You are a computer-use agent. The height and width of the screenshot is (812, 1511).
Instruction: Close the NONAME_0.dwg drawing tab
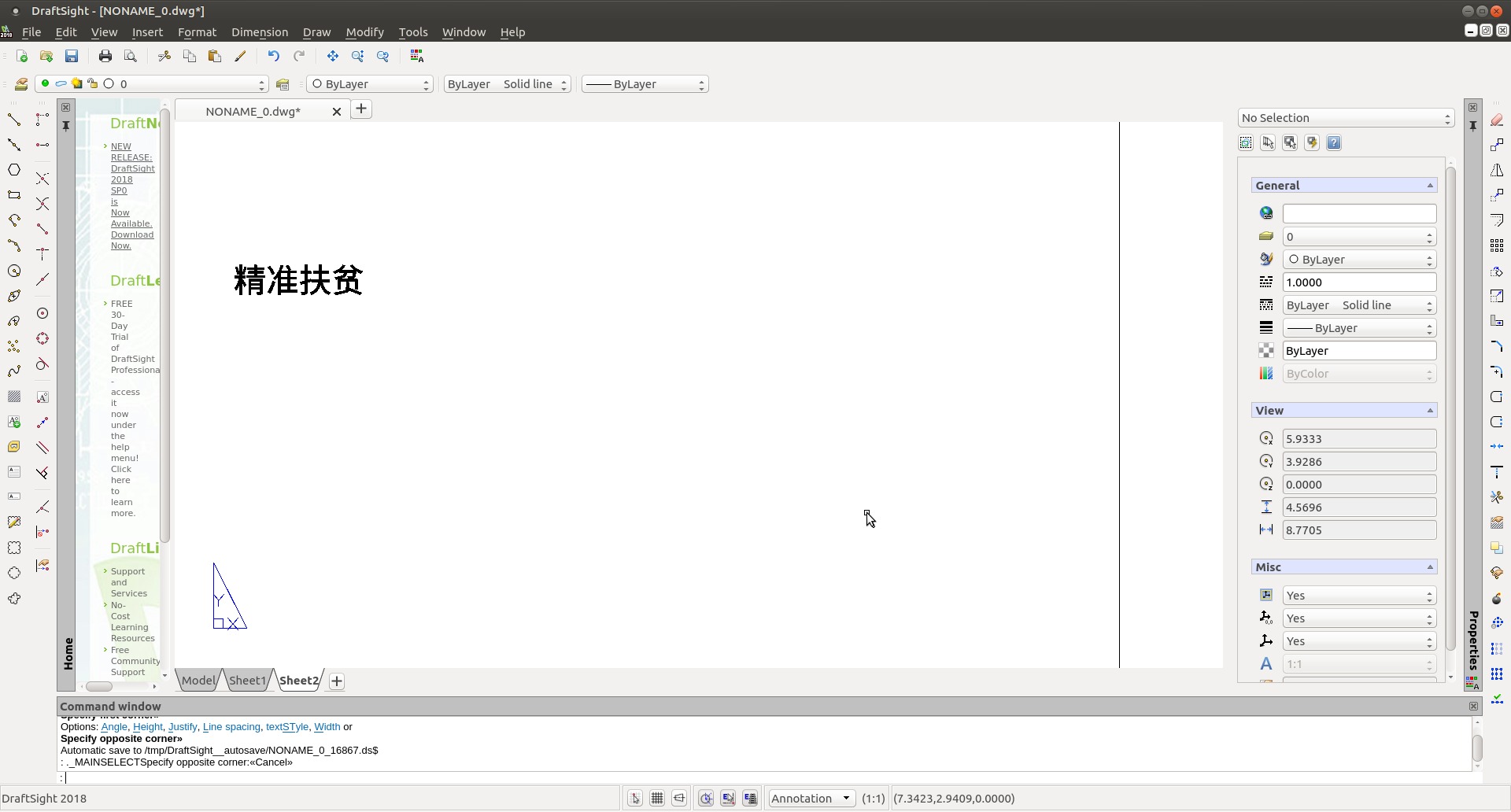(x=337, y=112)
